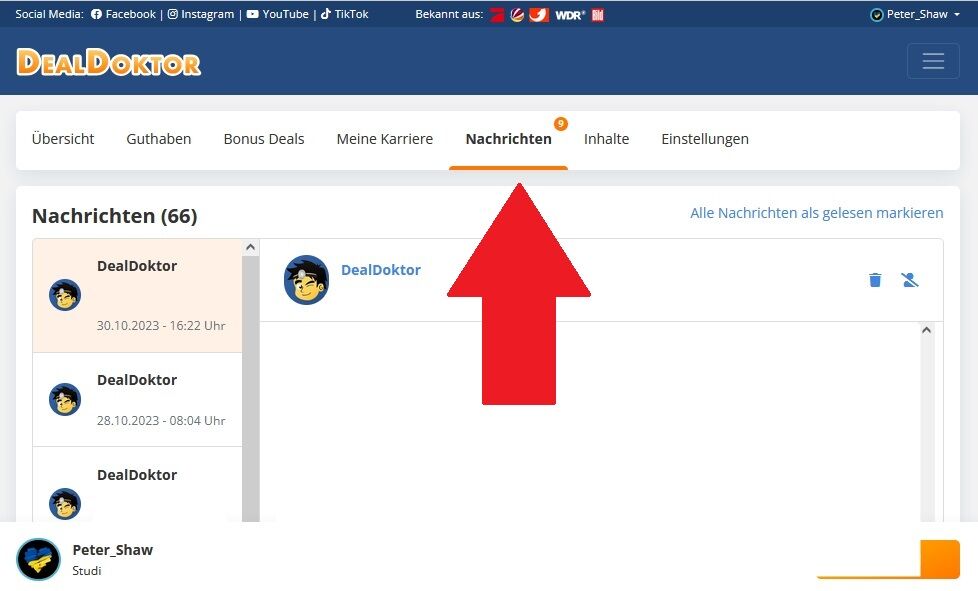Click the Peter_Shaw heart avatar at bottom

point(38,559)
